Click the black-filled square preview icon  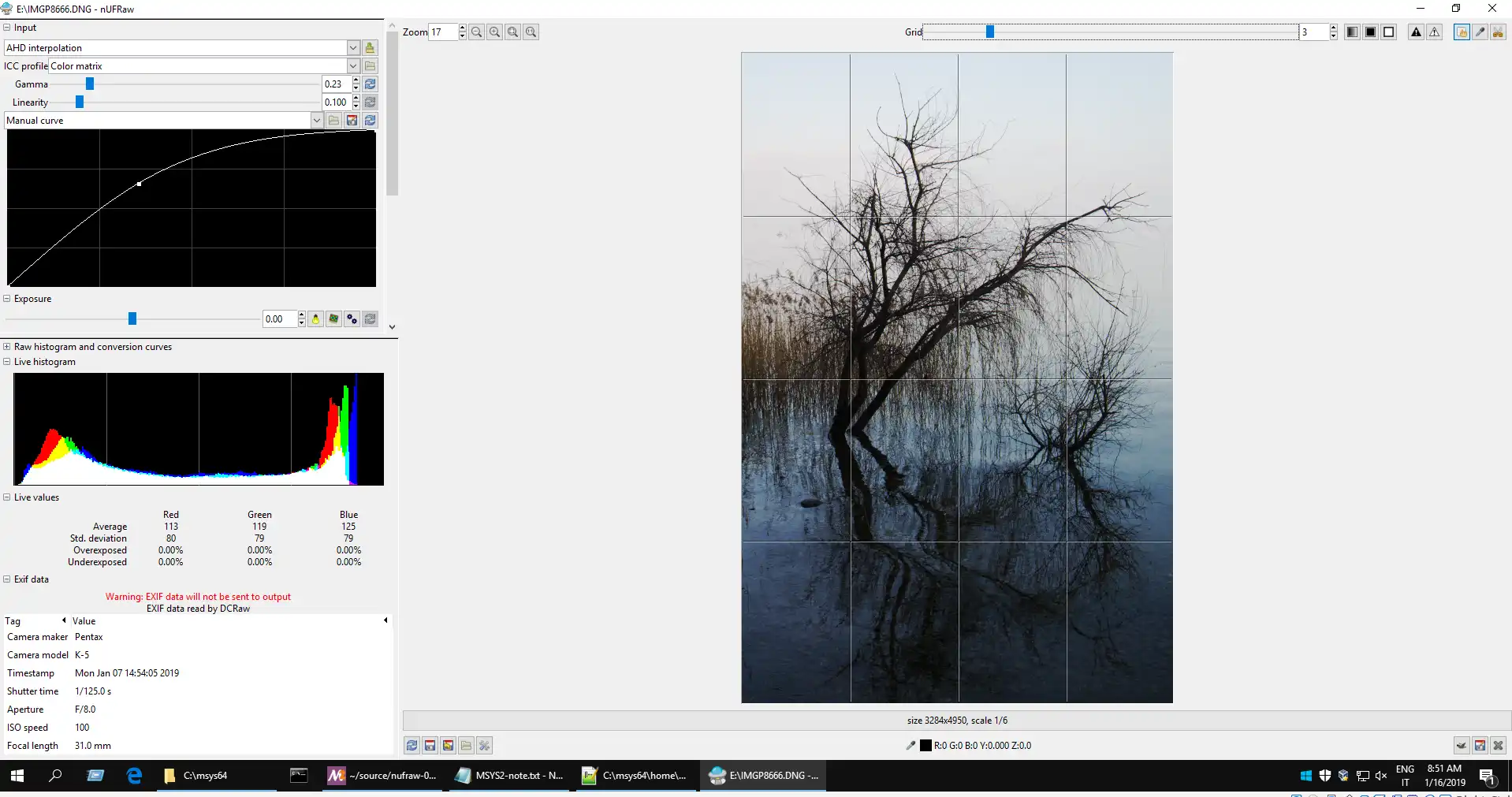[x=1370, y=32]
